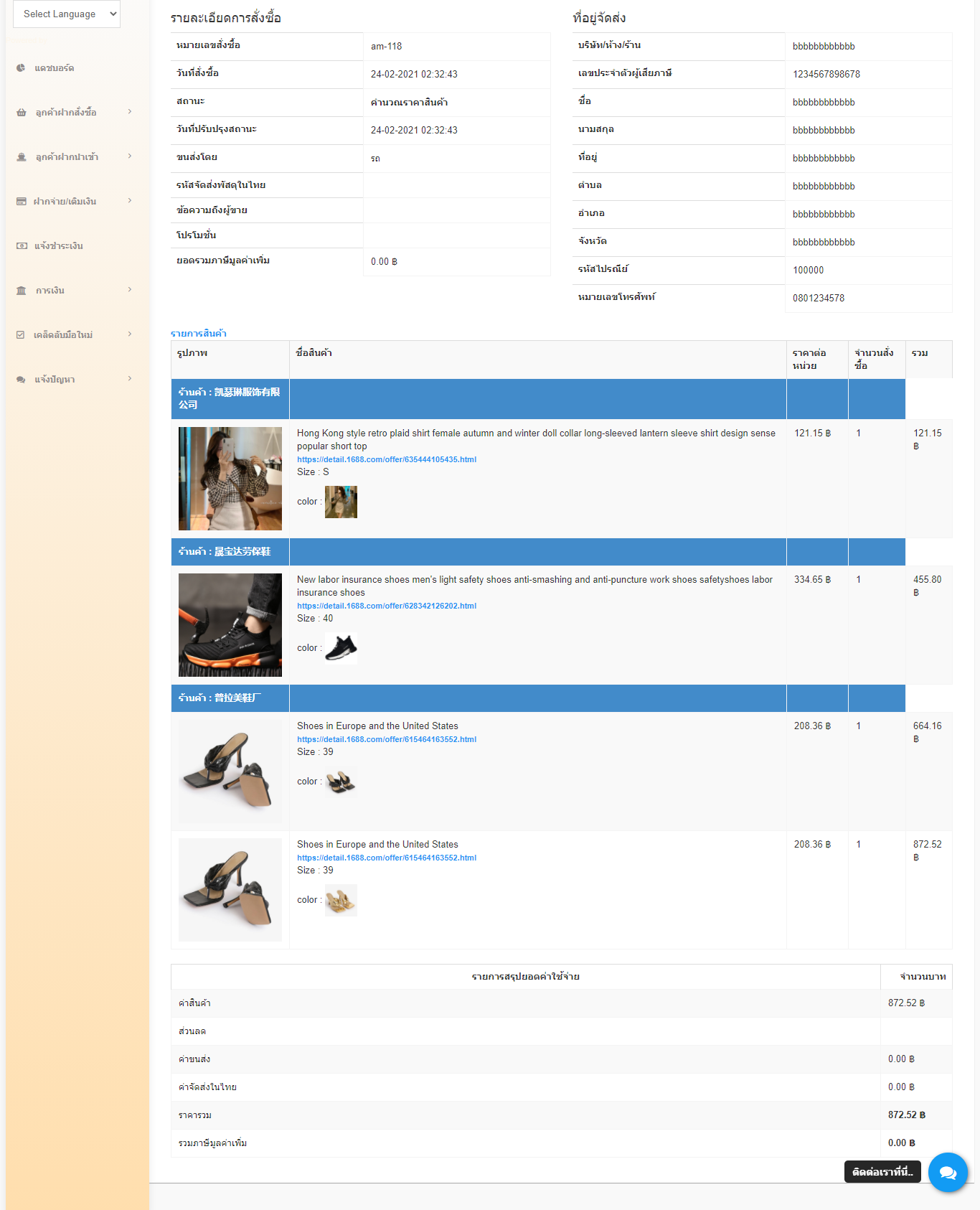Select postal code 100000

tap(808, 270)
